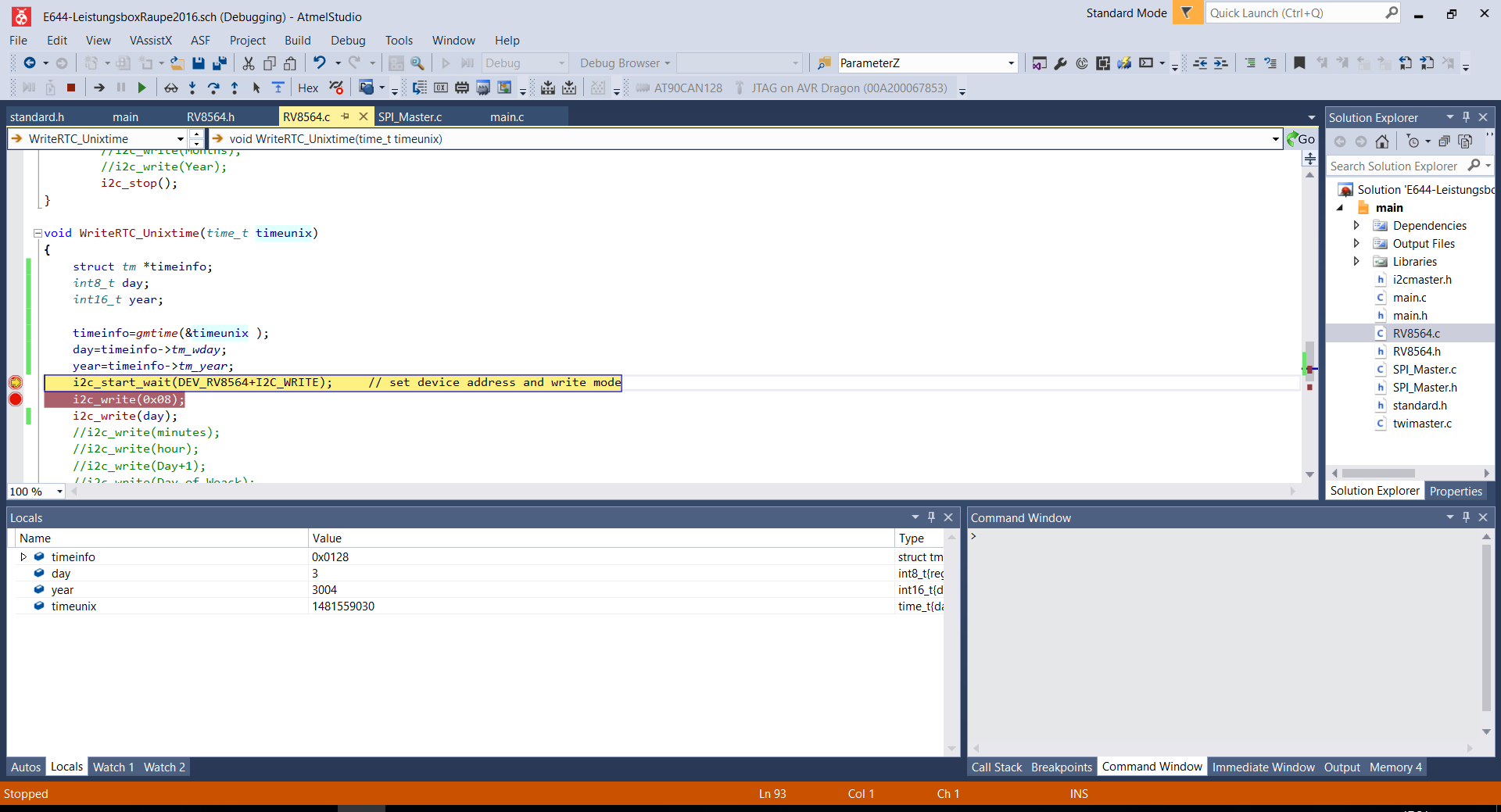Switch to the SPI_Master.c editor tab
The height and width of the screenshot is (812, 1501).
[410, 117]
